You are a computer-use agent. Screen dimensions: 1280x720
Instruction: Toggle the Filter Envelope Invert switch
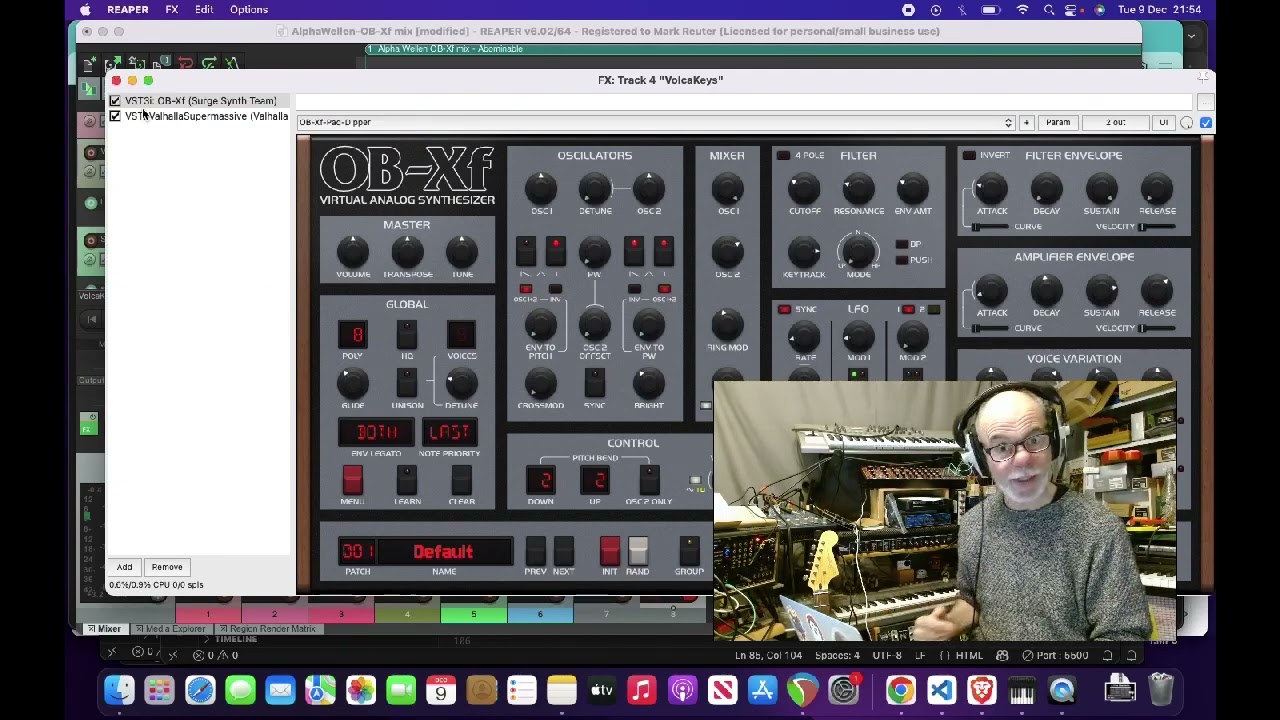tap(968, 156)
